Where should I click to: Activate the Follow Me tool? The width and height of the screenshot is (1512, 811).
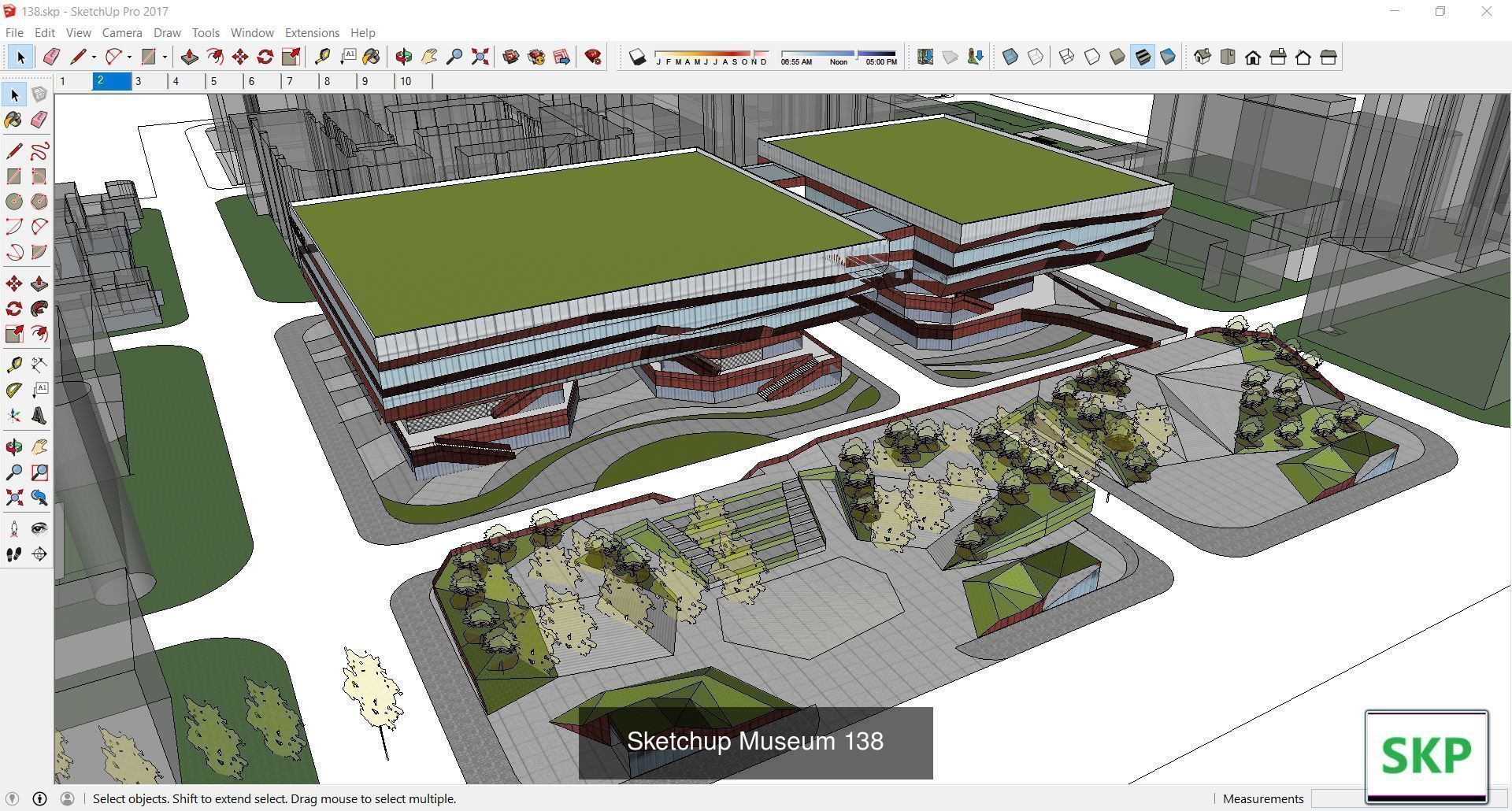tap(39, 309)
